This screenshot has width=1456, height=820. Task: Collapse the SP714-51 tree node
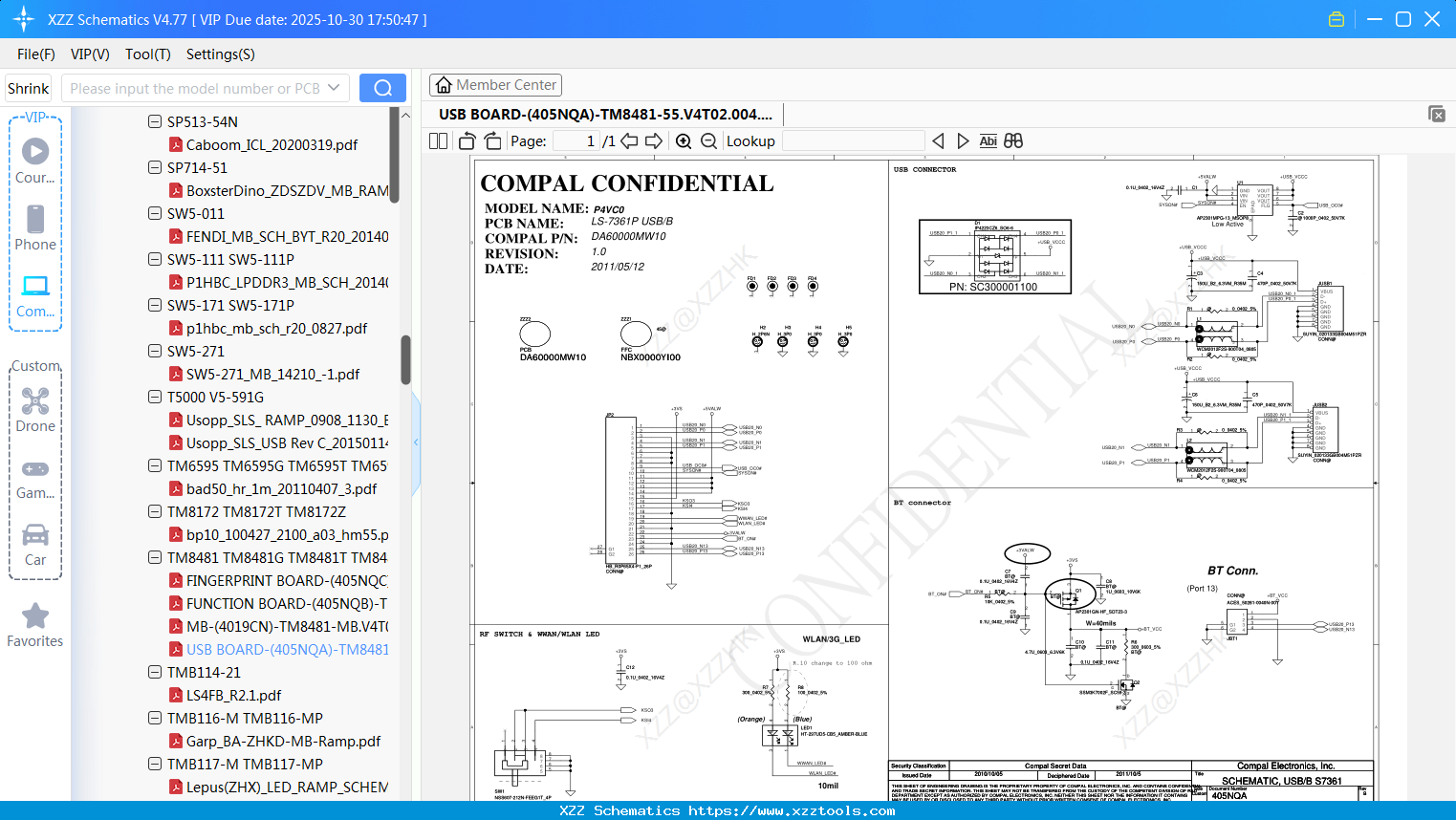click(x=155, y=167)
